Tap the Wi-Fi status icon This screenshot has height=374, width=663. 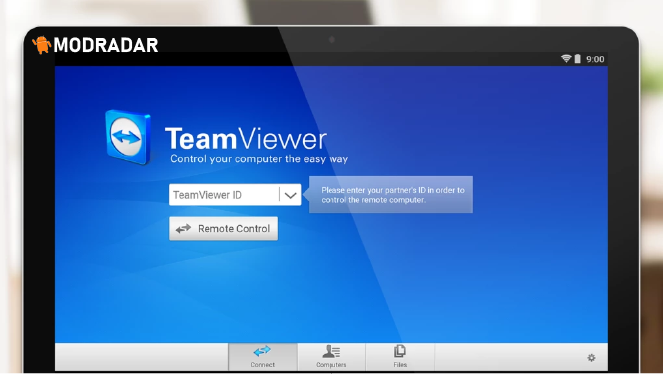click(566, 59)
